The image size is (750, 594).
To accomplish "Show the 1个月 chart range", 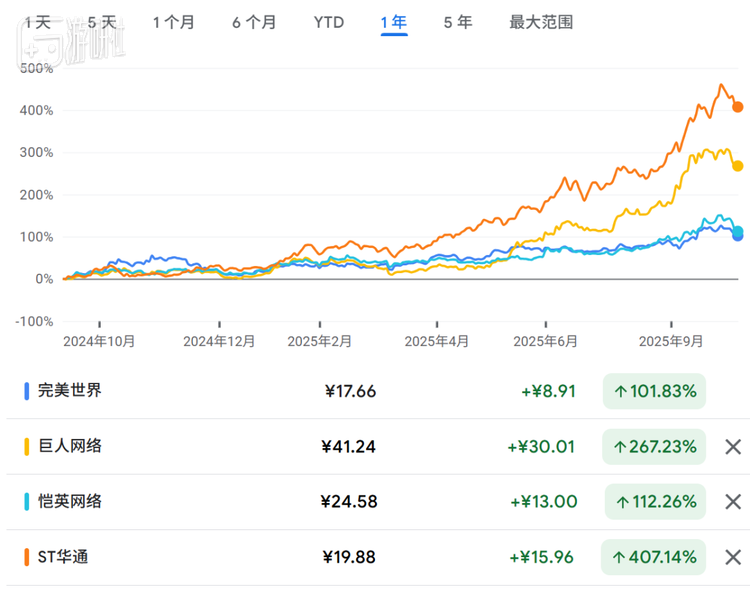I will point(173,22).
